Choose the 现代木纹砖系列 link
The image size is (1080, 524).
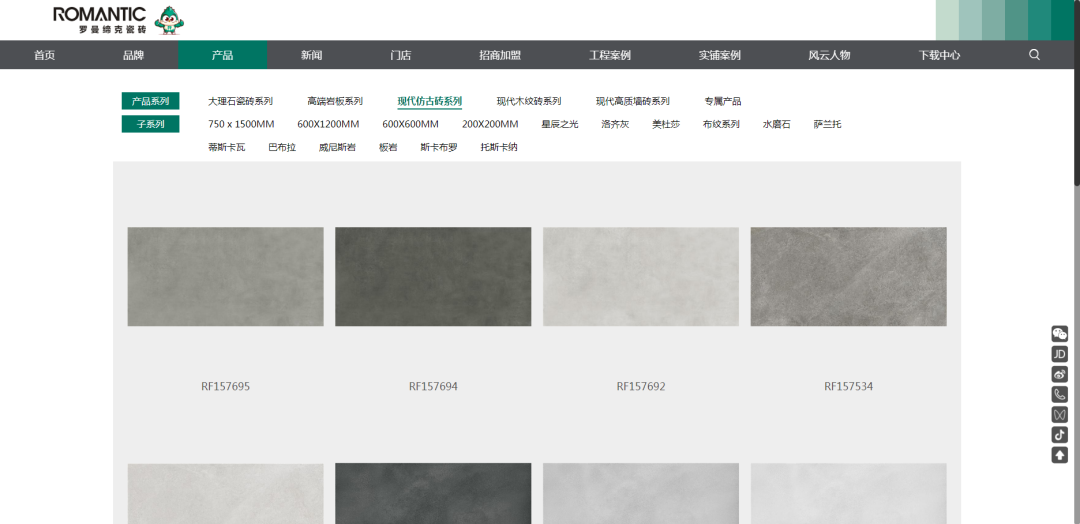tap(529, 101)
